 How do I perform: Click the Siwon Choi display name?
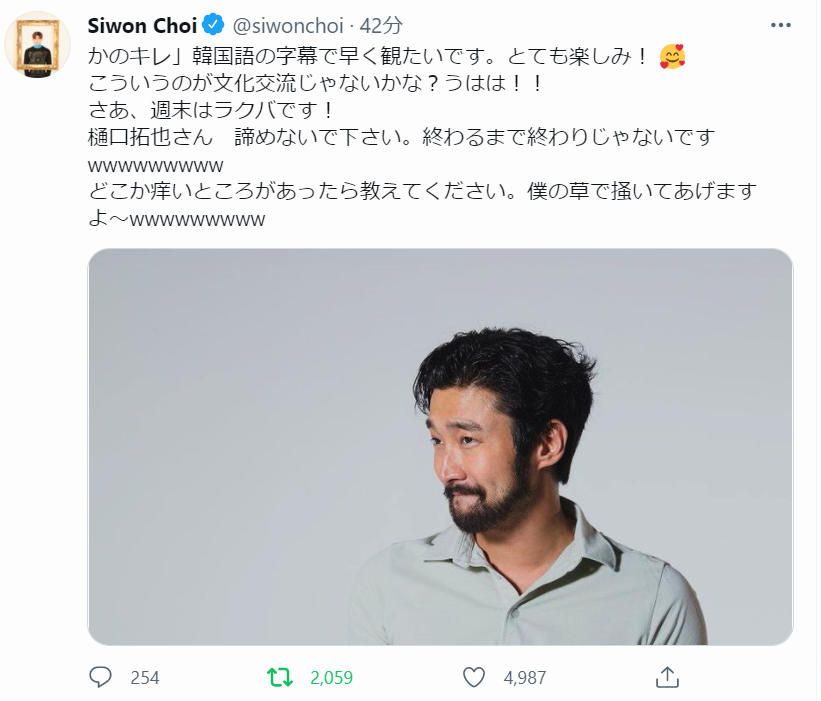(142, 26)
